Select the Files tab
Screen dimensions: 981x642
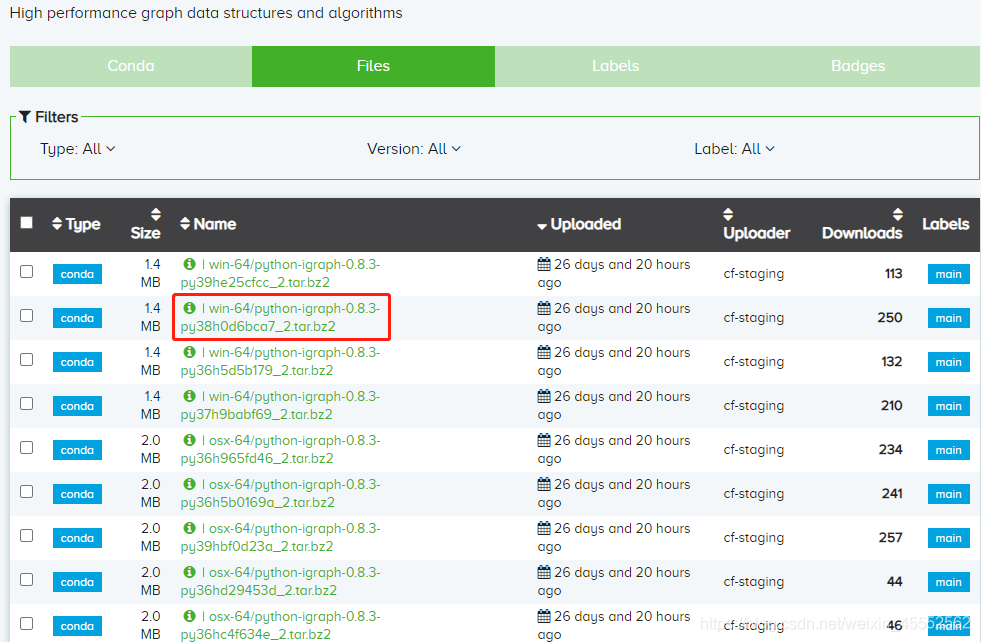374,66
